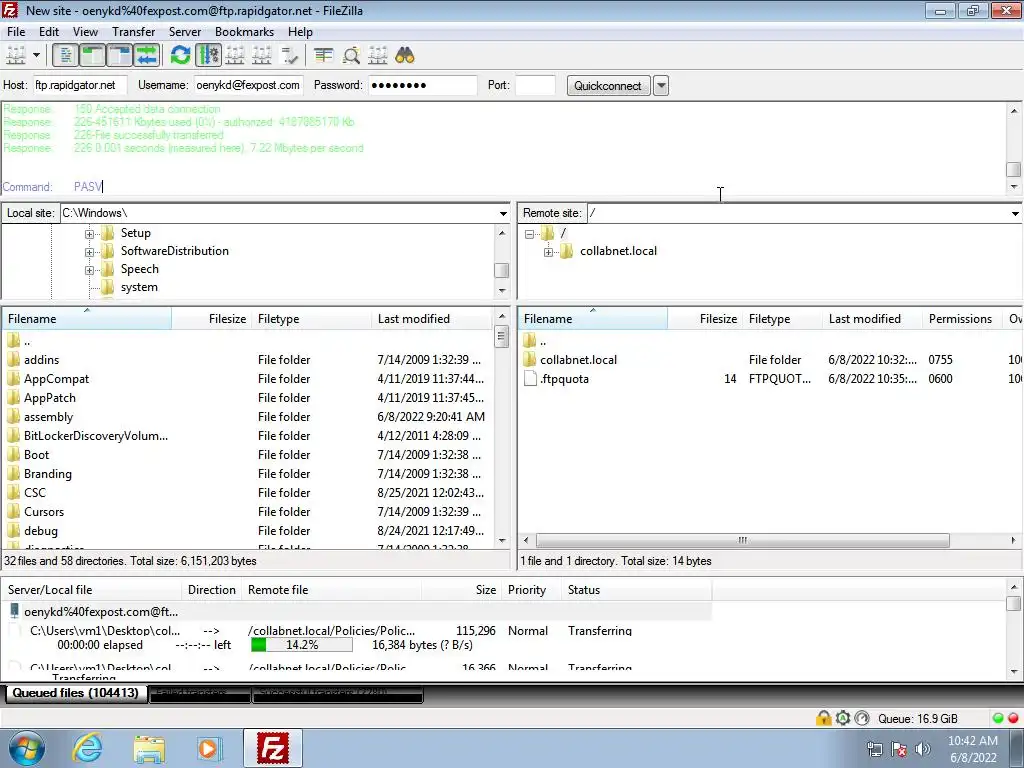Sort local files by Last modified column

point(432,319)
